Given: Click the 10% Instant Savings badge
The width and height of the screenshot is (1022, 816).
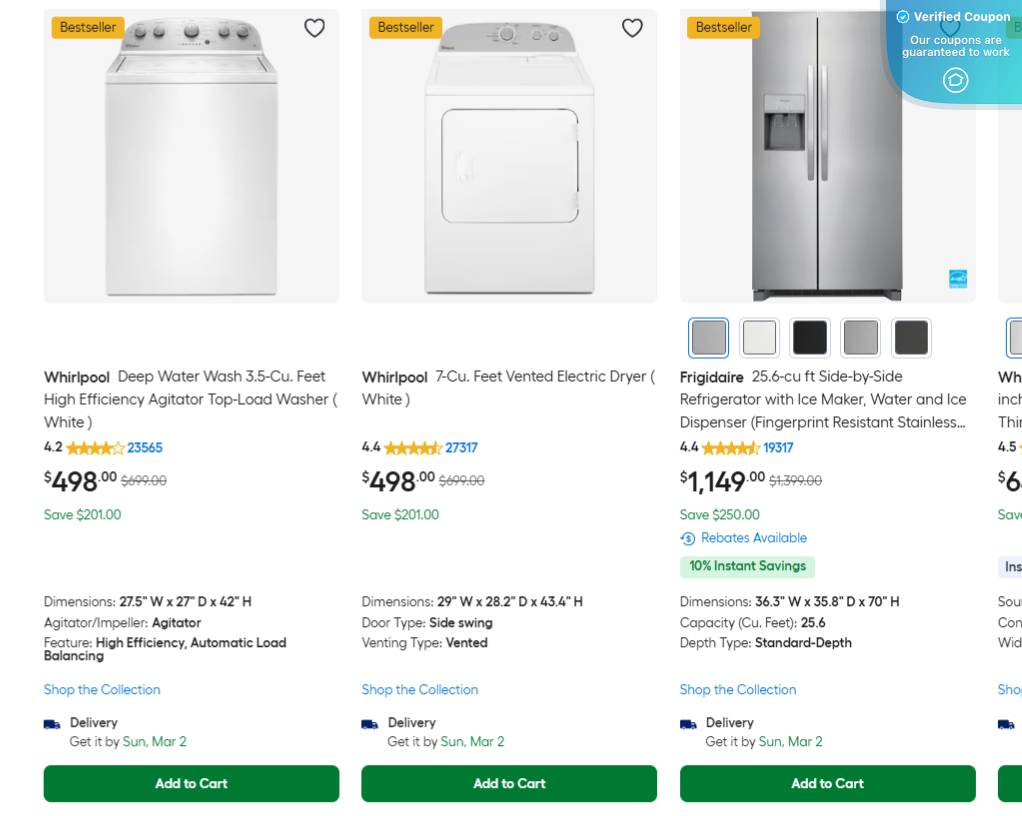Looking at the screenshot, I should tap(747, 566).
